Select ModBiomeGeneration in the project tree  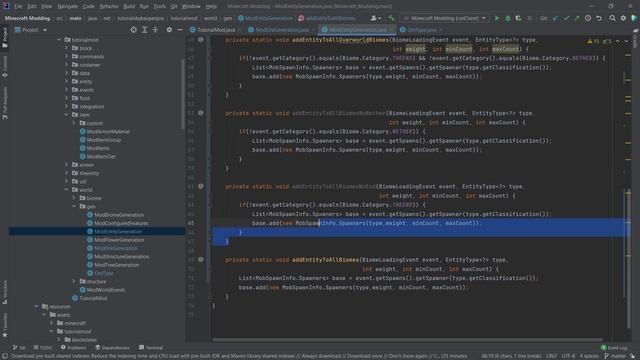pos(119,215)
